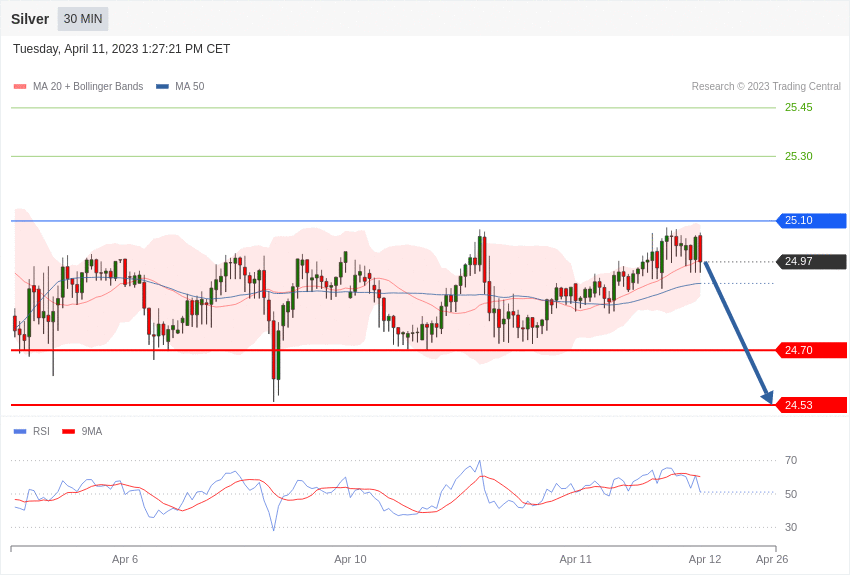Click the Silver chart title

(x=30, y=19)
